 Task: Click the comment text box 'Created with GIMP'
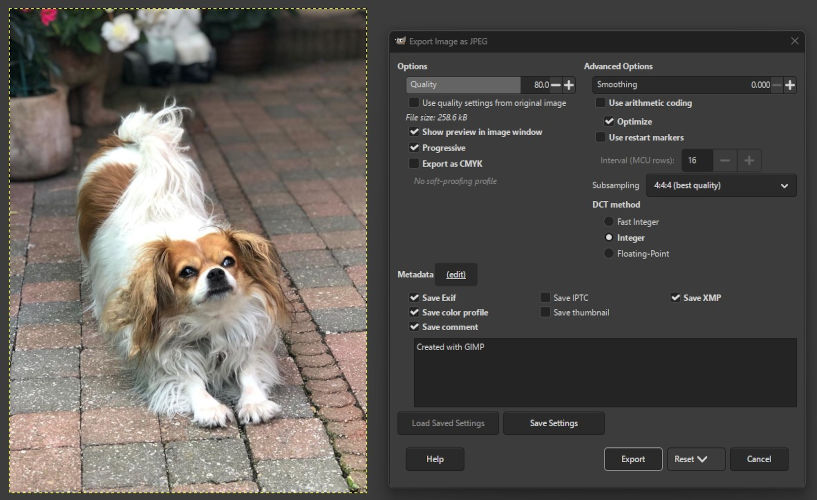click(605, 372)
